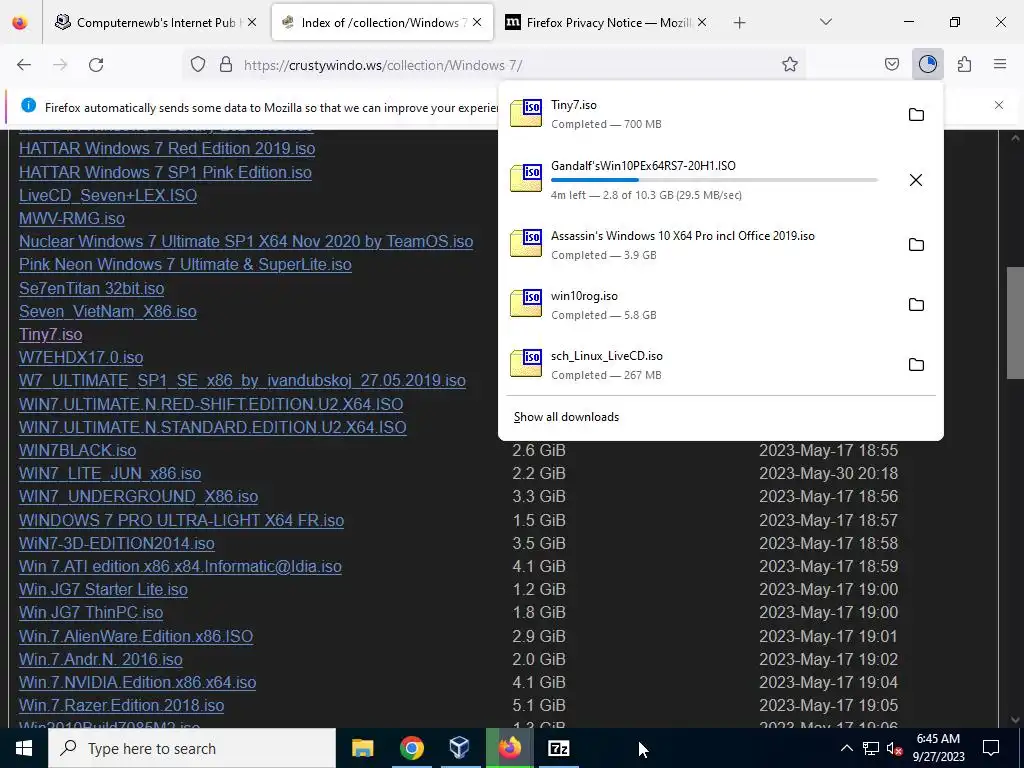
Task: Open Pink Neon Windows 7 Ultimate & SuperLite.iso
Action: [x=185, y=264]
